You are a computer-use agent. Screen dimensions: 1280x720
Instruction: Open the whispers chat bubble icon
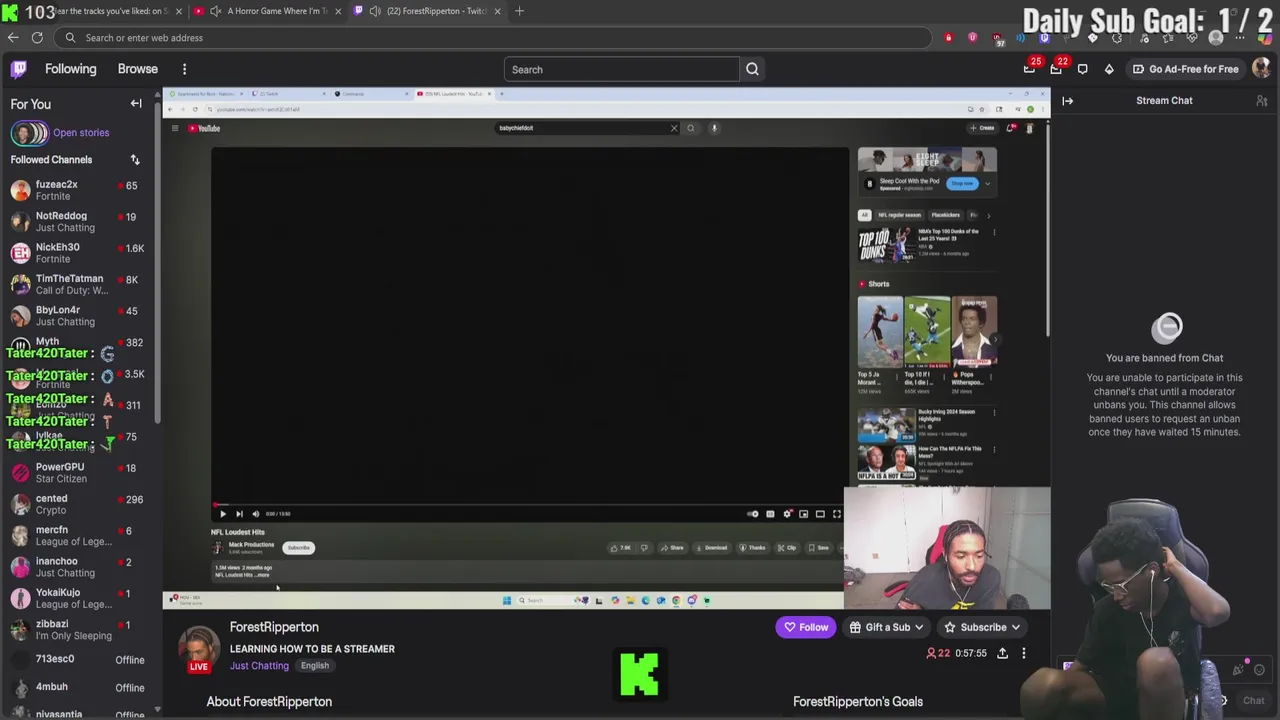(1082, 69)
